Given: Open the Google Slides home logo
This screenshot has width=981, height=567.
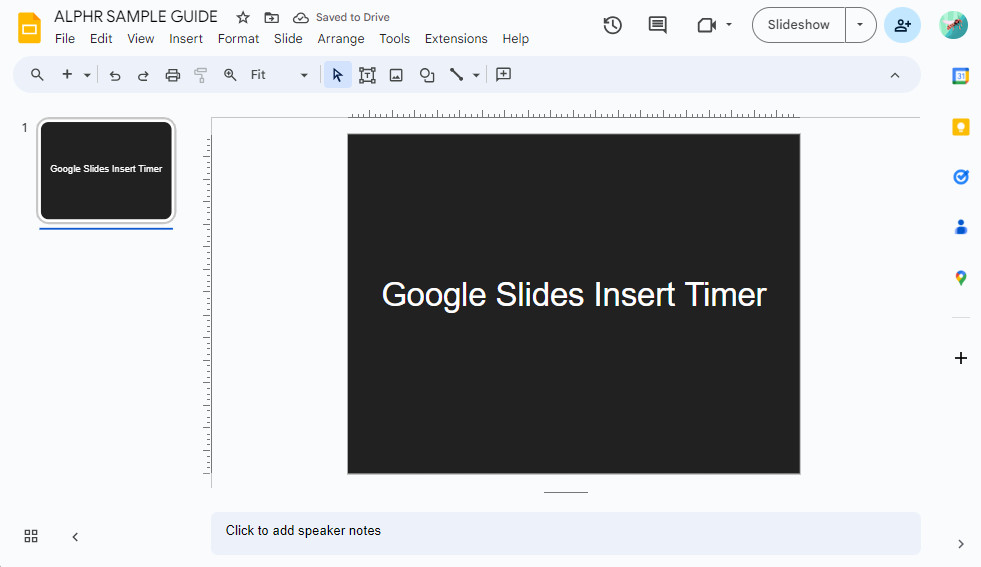Looking at the screenshot, I should coord(29,28).
